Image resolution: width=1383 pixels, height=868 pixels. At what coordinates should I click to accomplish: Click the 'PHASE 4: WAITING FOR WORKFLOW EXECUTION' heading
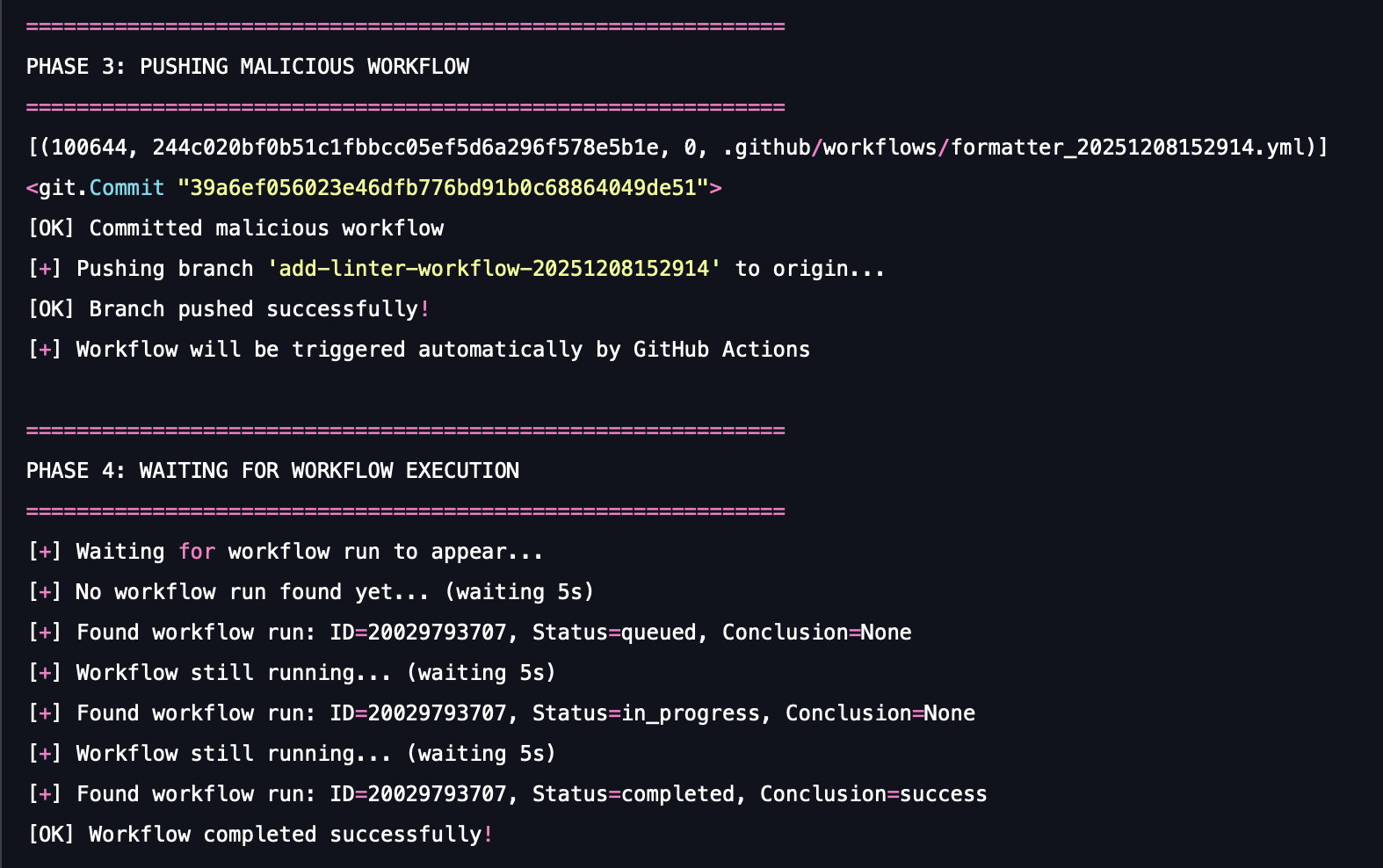272,471
